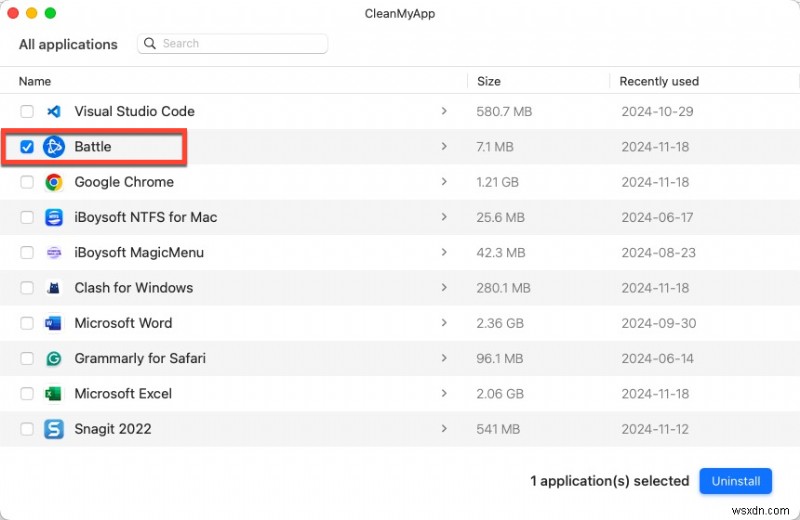The height and width of the screenshot is (520, 800).
Task: Click the Clash for Windows cat icon
Action: (x=54, y=288)
